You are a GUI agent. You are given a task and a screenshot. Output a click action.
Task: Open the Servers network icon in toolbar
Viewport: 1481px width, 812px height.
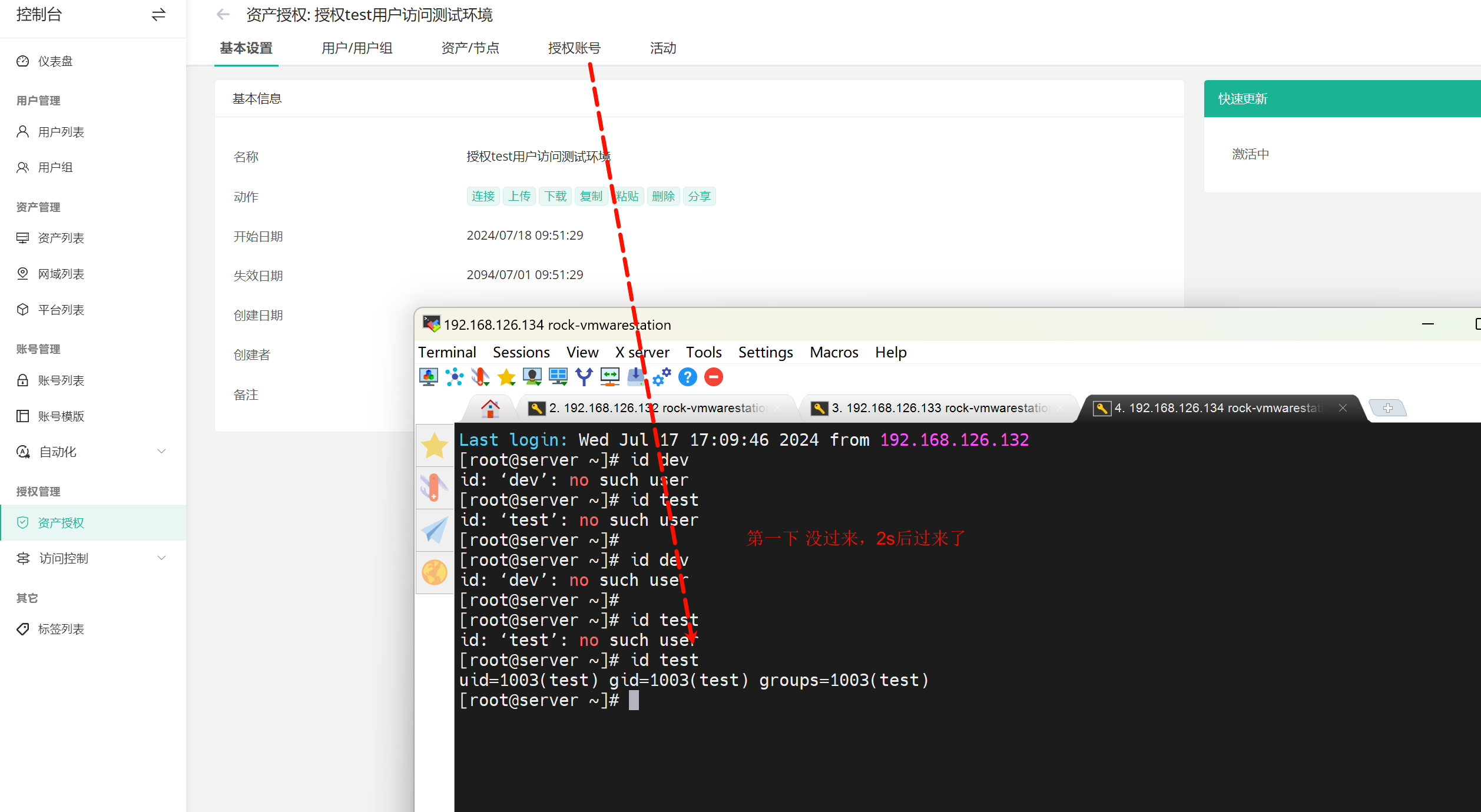pyautogui.click(x=454, y=377)
